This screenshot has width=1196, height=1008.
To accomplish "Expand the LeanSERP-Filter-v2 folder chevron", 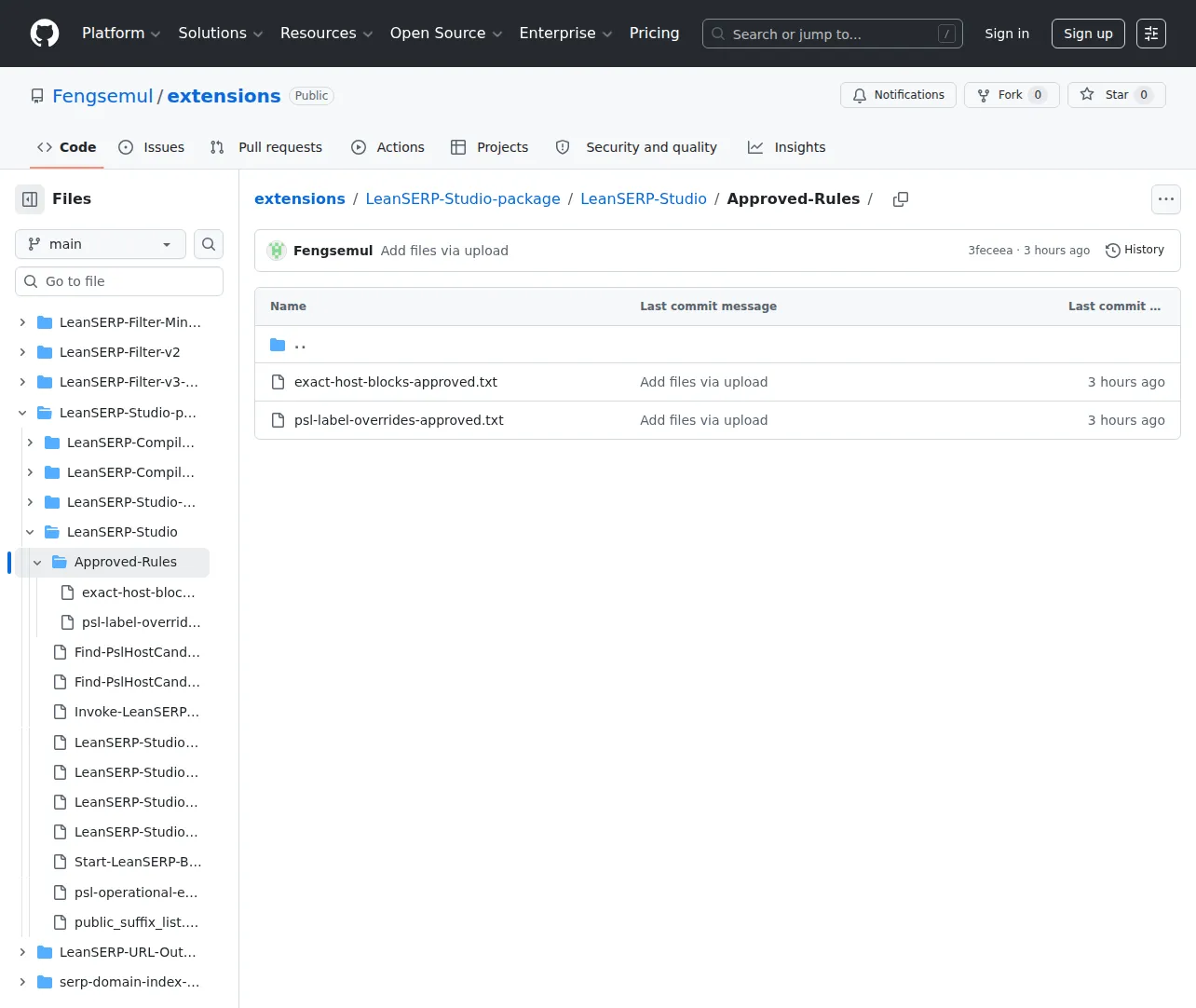I will [x=22, y=352].
